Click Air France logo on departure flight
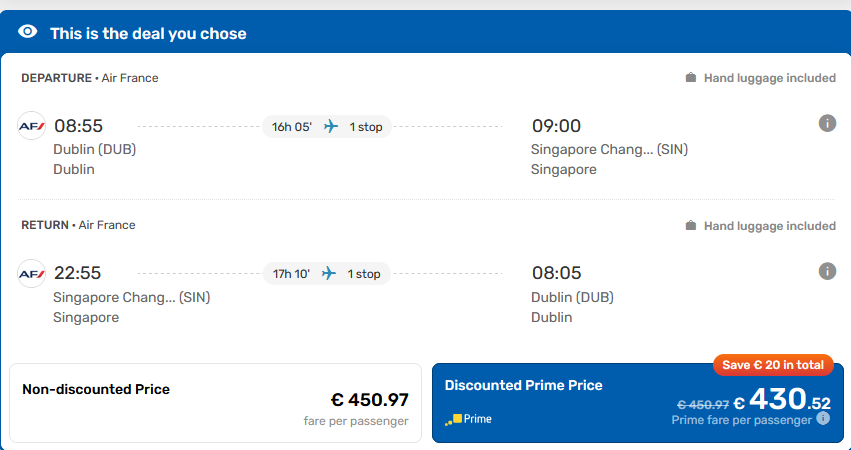 [31, 126]
